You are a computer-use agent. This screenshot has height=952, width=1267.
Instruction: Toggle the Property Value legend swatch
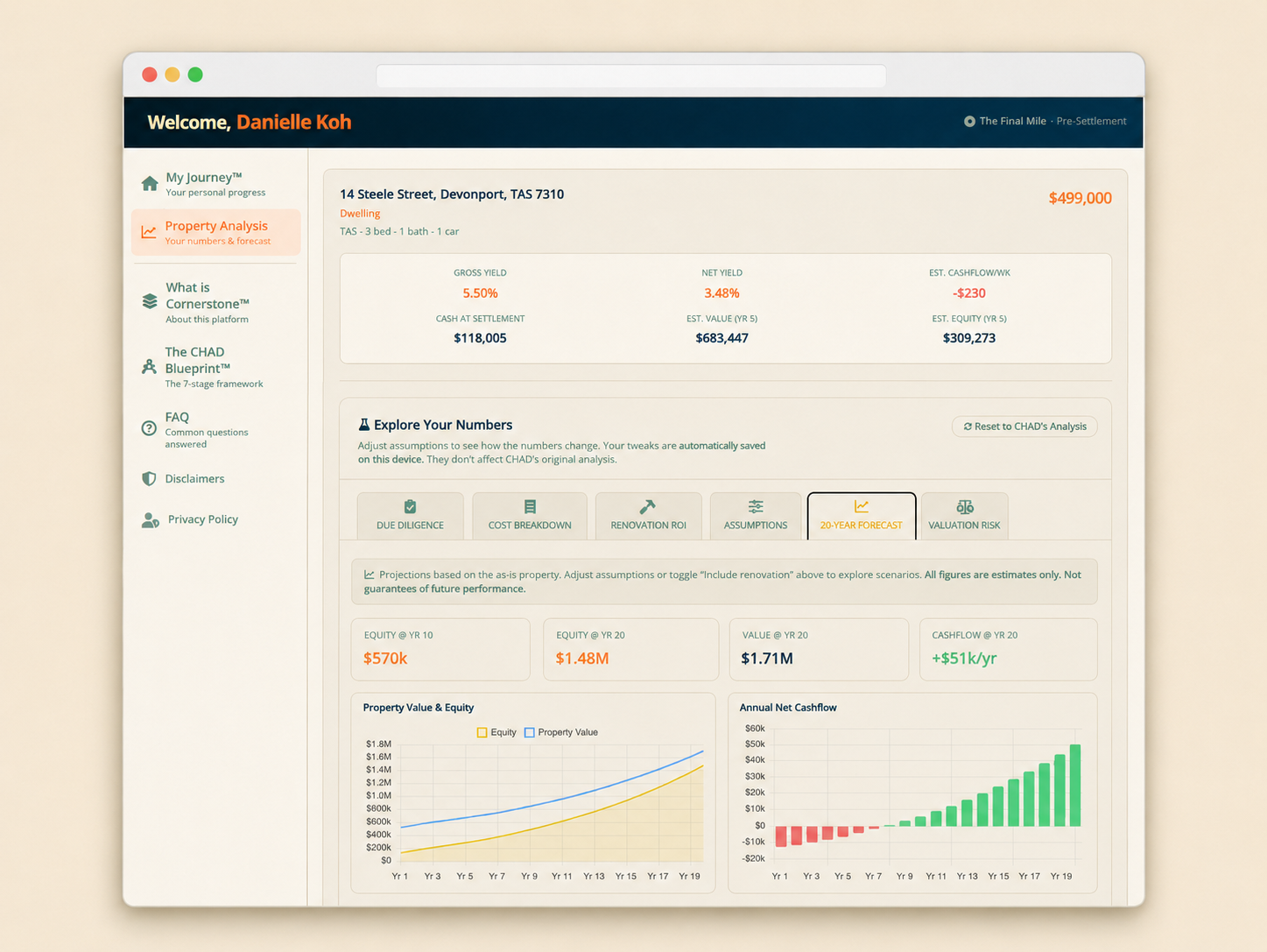pos(529,732)
